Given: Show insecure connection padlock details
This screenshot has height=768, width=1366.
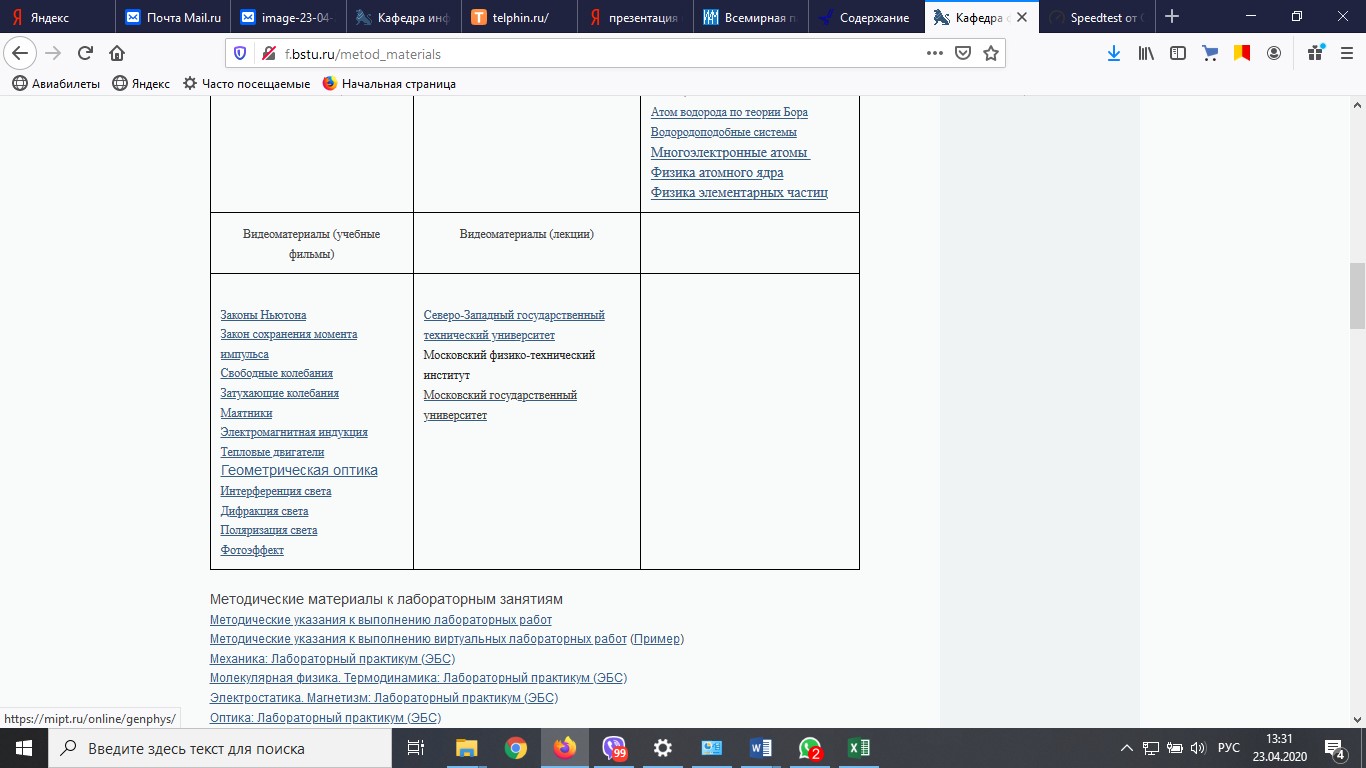Looking at the screenshot, I should point(267,54).
